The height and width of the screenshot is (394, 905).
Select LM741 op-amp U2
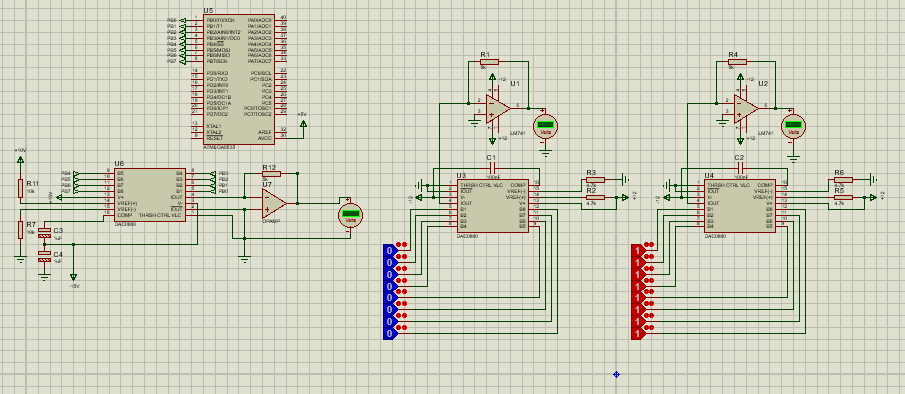click(746, 109)
